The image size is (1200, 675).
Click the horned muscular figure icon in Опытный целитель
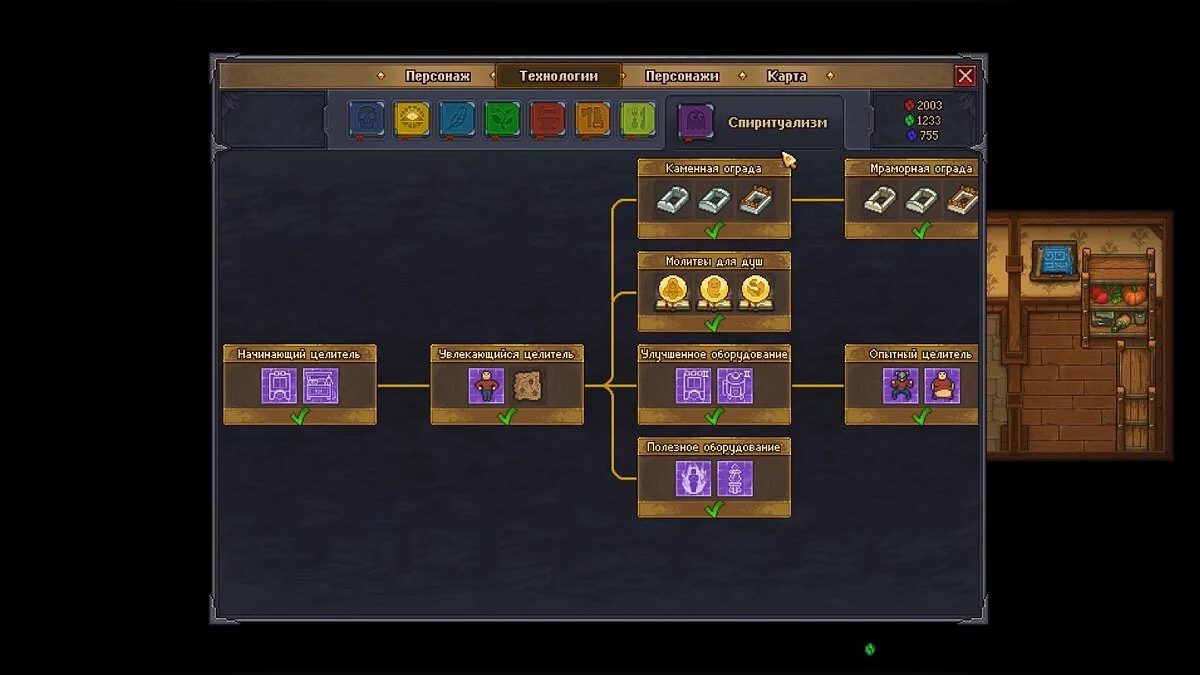[x=900, y=385]
